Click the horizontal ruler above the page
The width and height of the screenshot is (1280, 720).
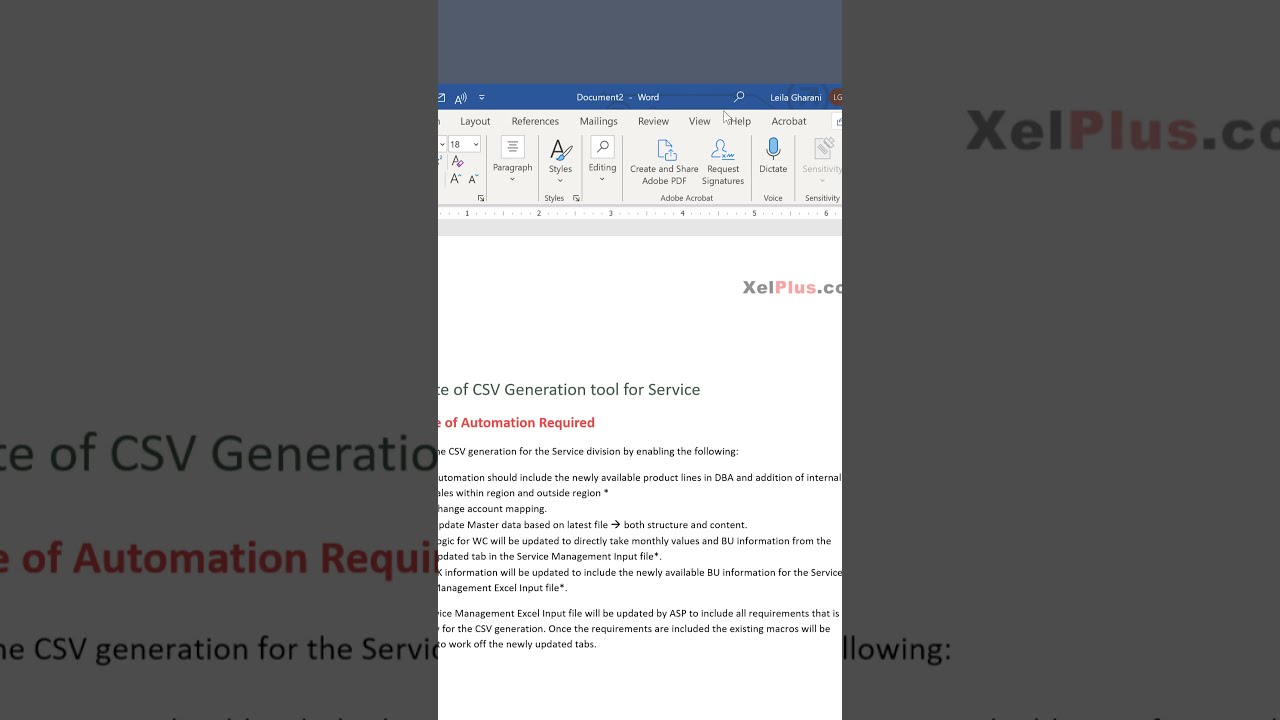[640, 213]
